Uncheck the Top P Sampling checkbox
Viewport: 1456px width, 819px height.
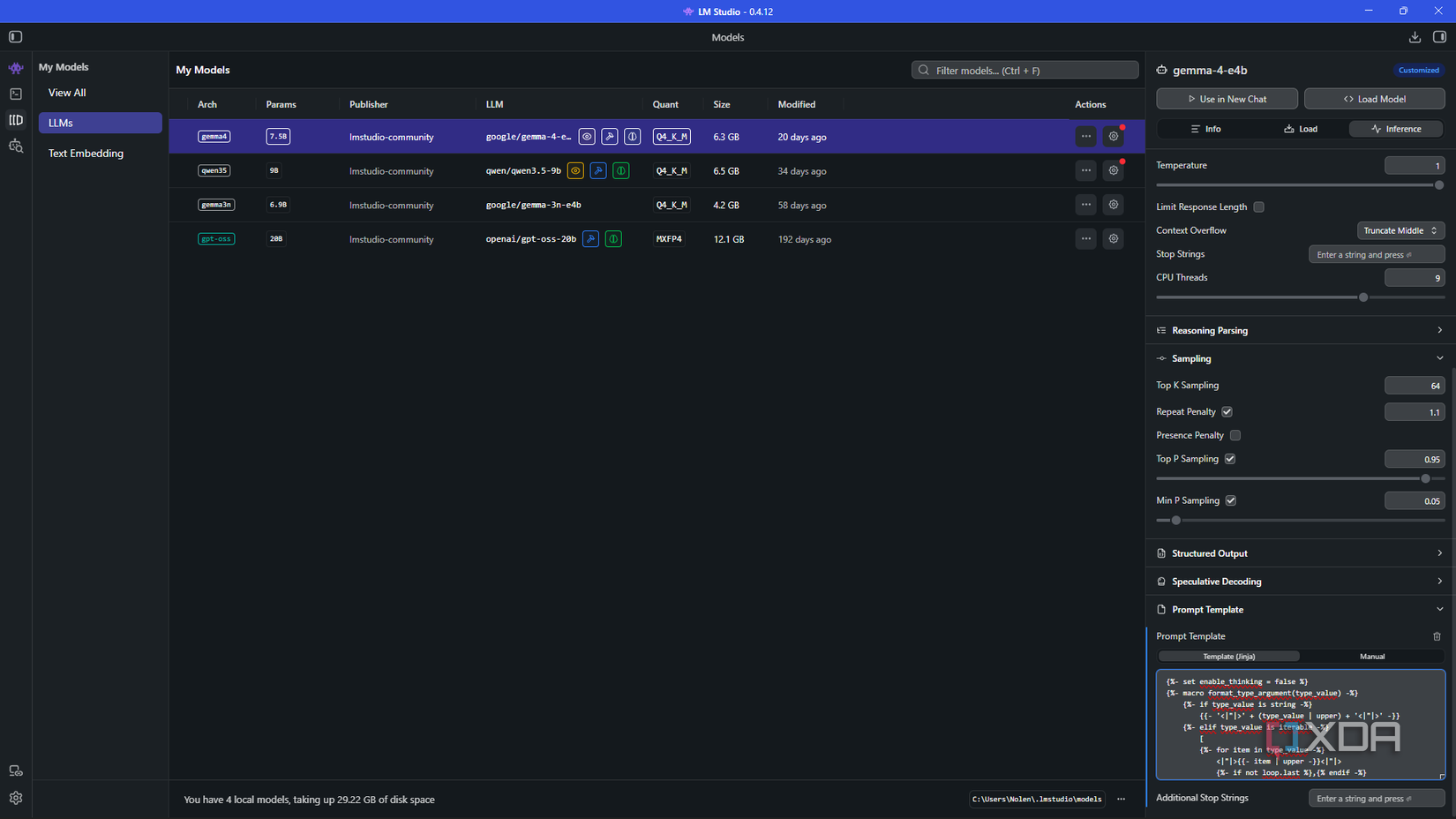pyautogui.click(x=1230, y=459)
